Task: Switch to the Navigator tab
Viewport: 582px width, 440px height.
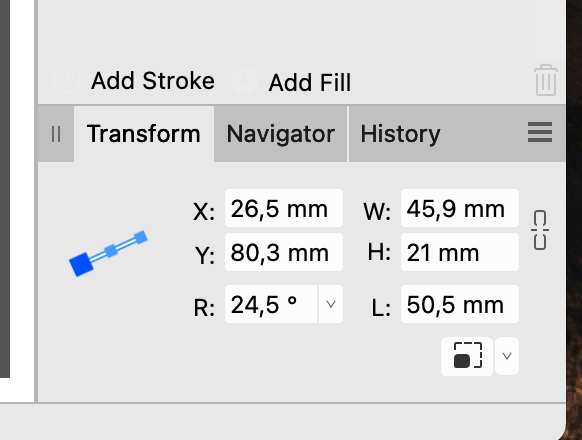Action: [281, 134]
